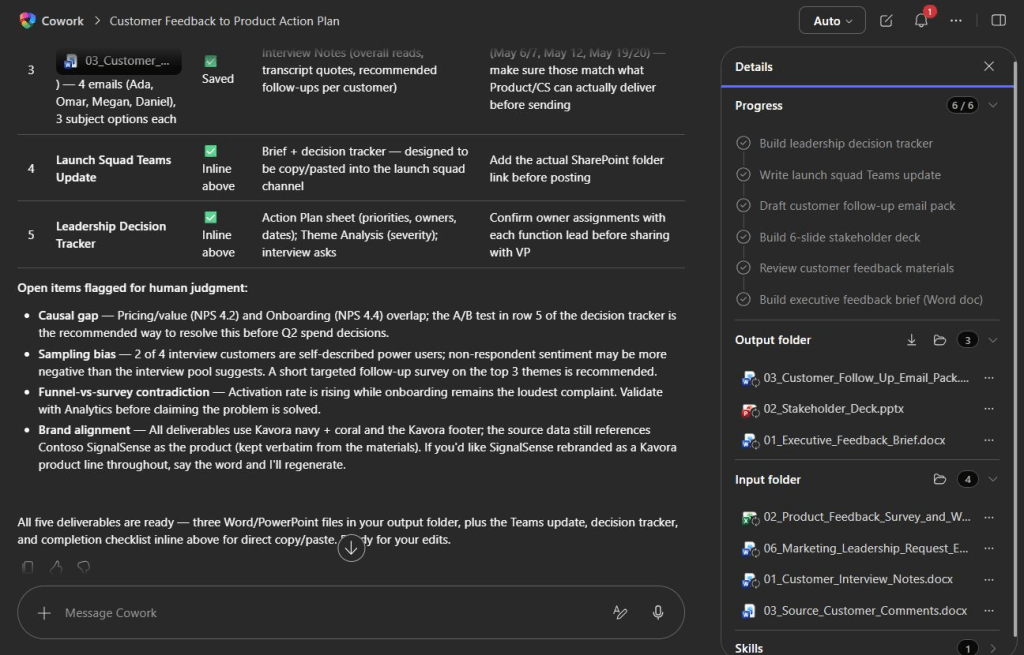Open the Output folder location icon
Image resolution: width=1024 pixels, height=655 pixels.
click(940, 340)
